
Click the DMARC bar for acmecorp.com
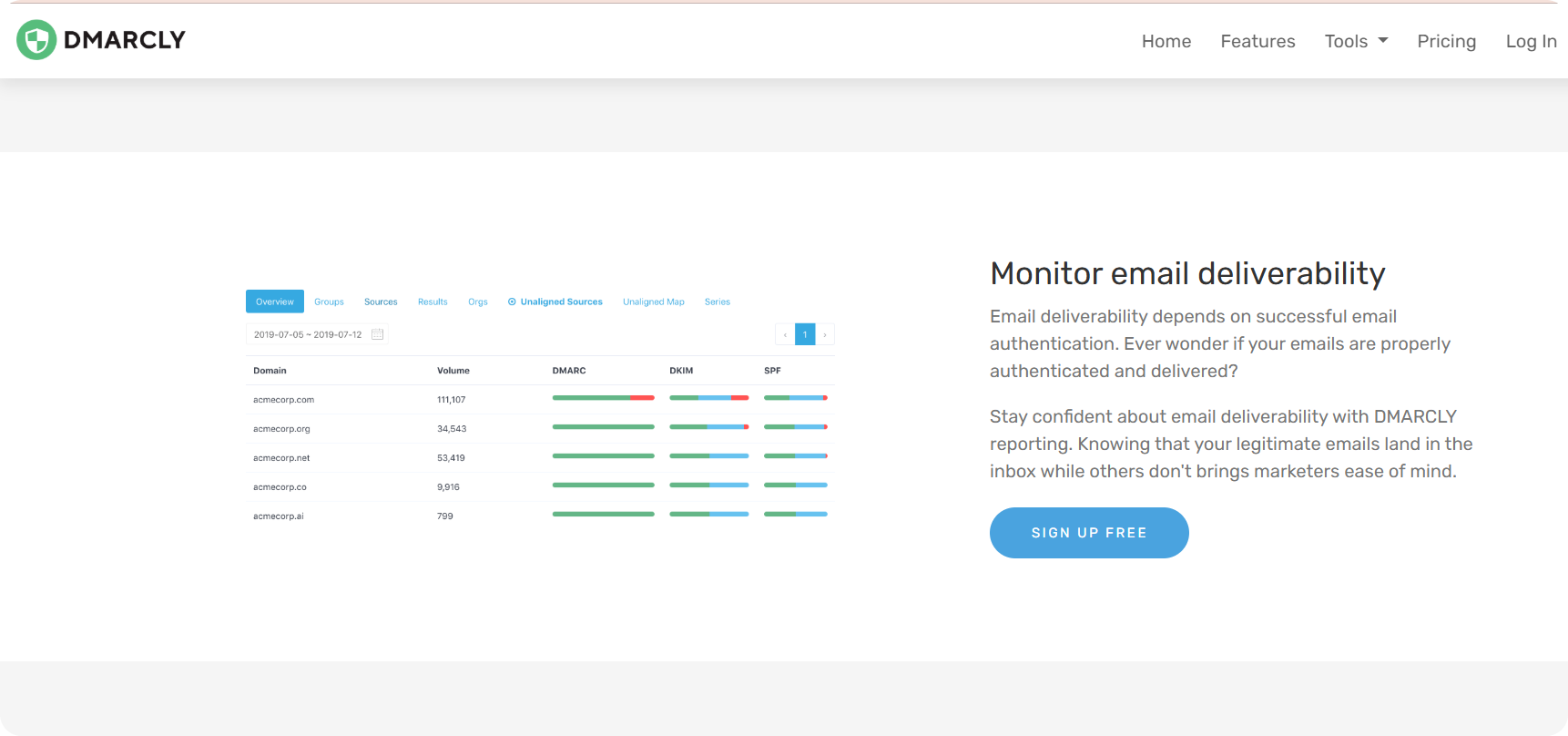point(603,398)
